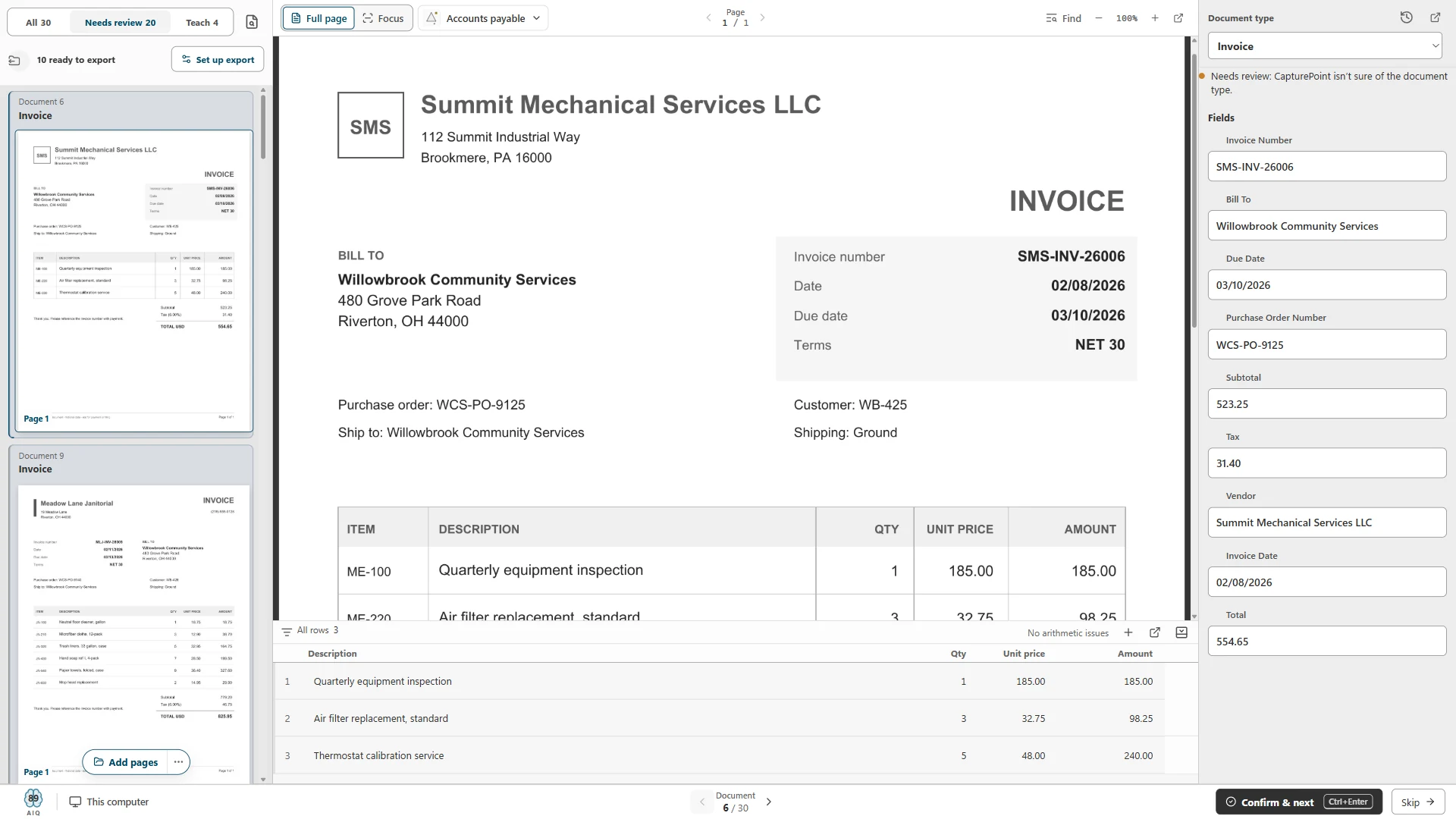Click the Purchase Order Number field
Viewport: 1456px width, 819px height.
[1327, 344]
